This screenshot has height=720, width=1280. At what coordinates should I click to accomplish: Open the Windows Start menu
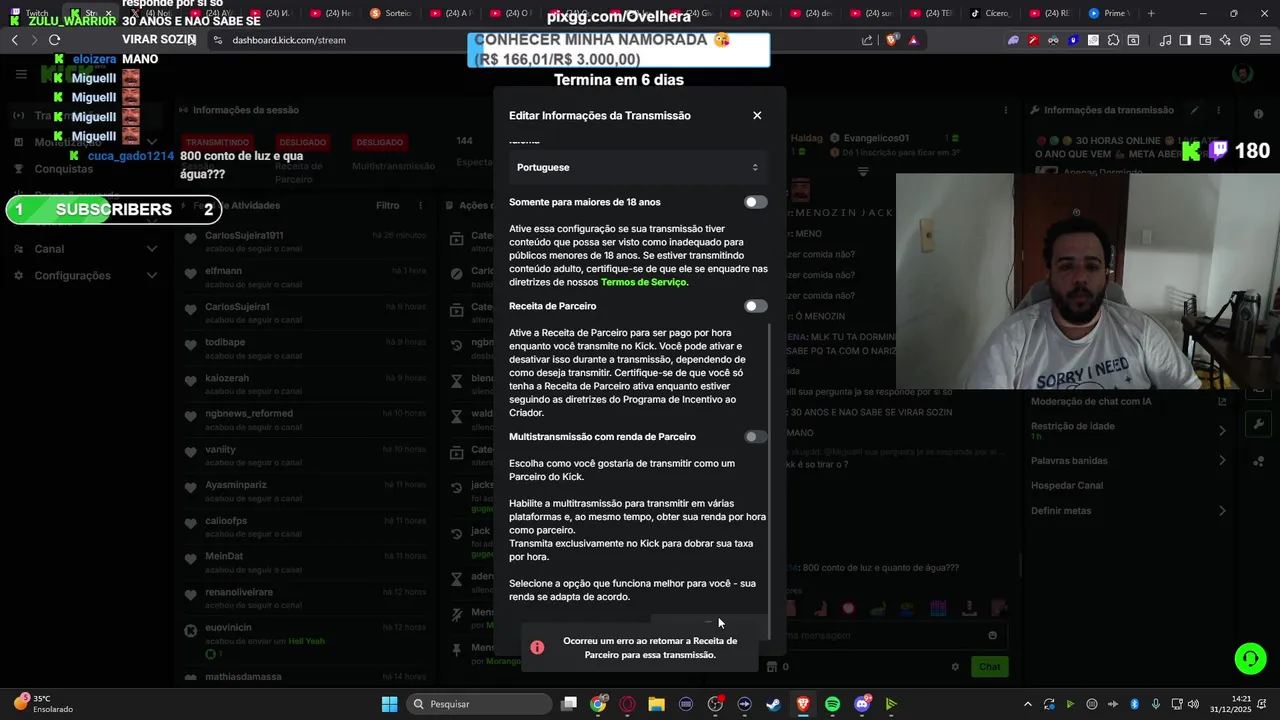tap(389, 704)
